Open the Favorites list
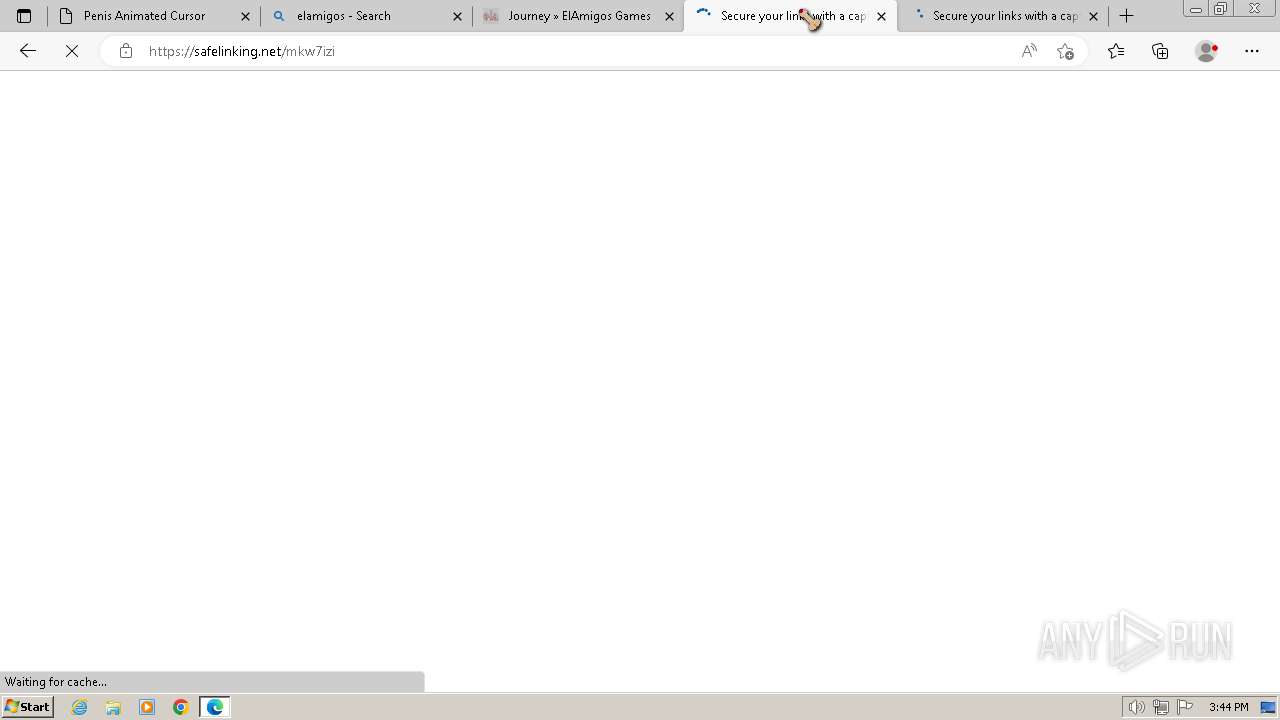The width and height of the screenshot is (1280, 720). coord(1116,51)
